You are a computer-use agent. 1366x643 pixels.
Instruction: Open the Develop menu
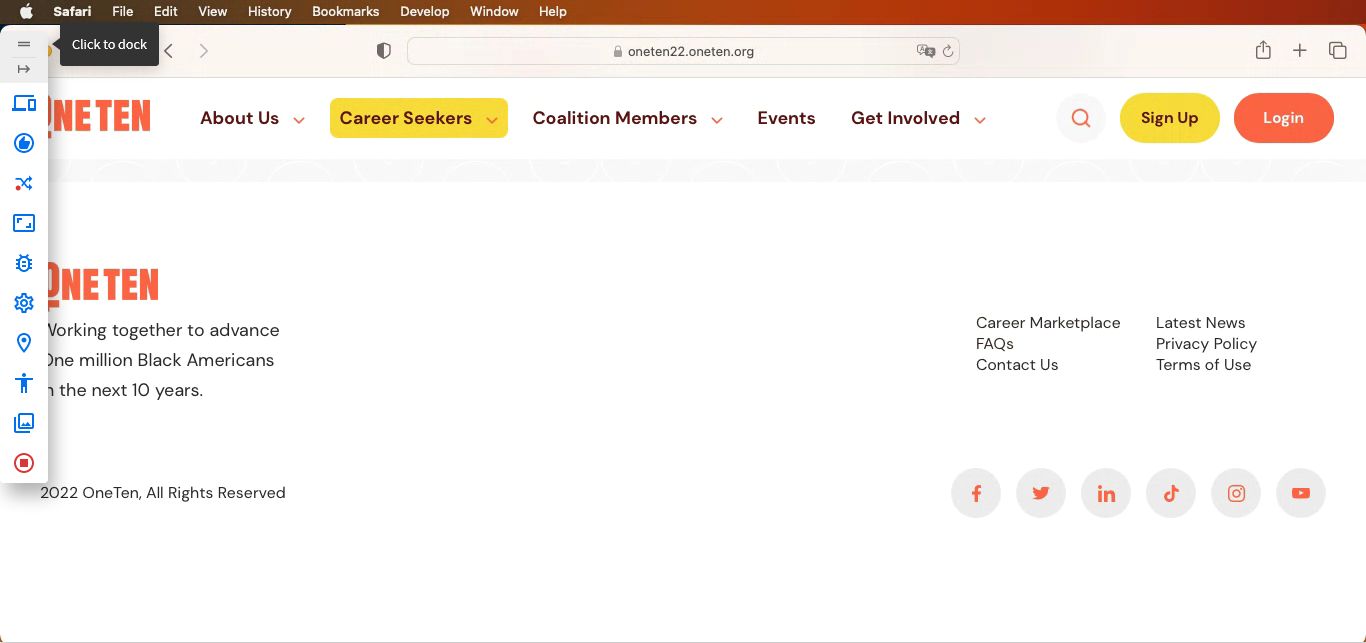pyautogui.click(x=425, y=12)
